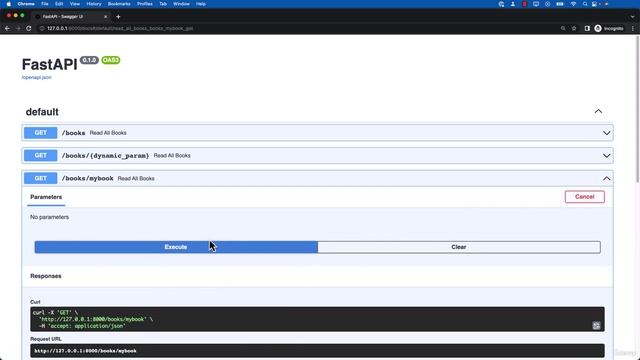
Task: Click the /books/{dynamic_param} path text
Action: click(x=105, y=156)
